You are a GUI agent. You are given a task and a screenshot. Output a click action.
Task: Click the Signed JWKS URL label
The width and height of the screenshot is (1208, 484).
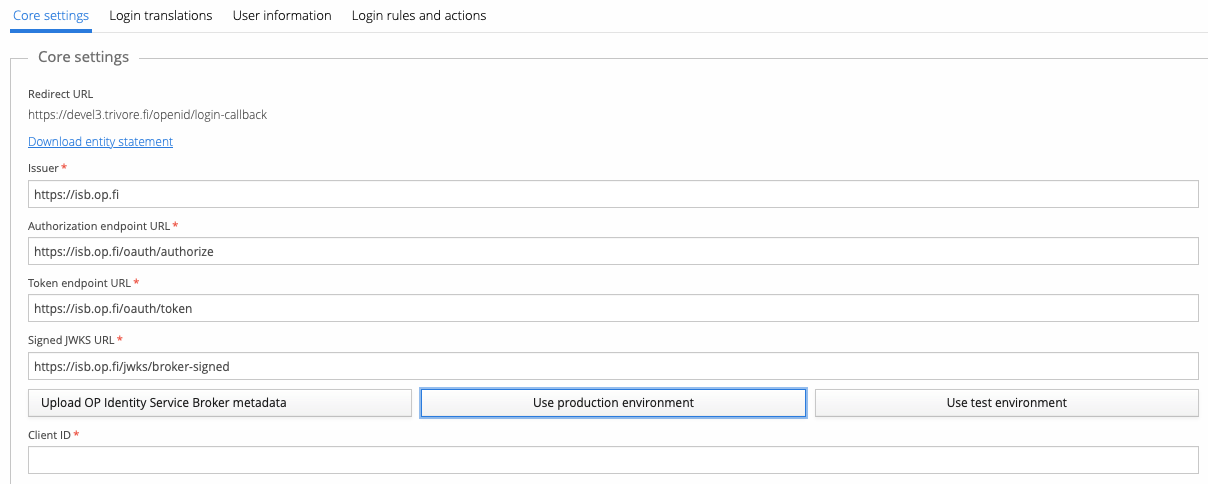click(71, 341)
